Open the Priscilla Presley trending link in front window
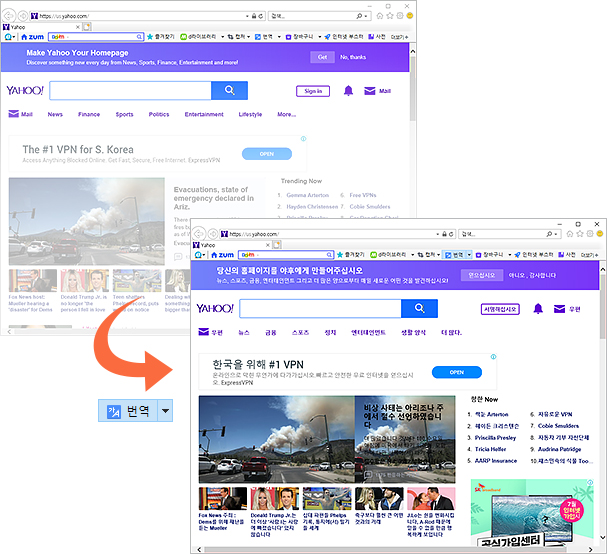607x554 pixels. coord(496,437)
